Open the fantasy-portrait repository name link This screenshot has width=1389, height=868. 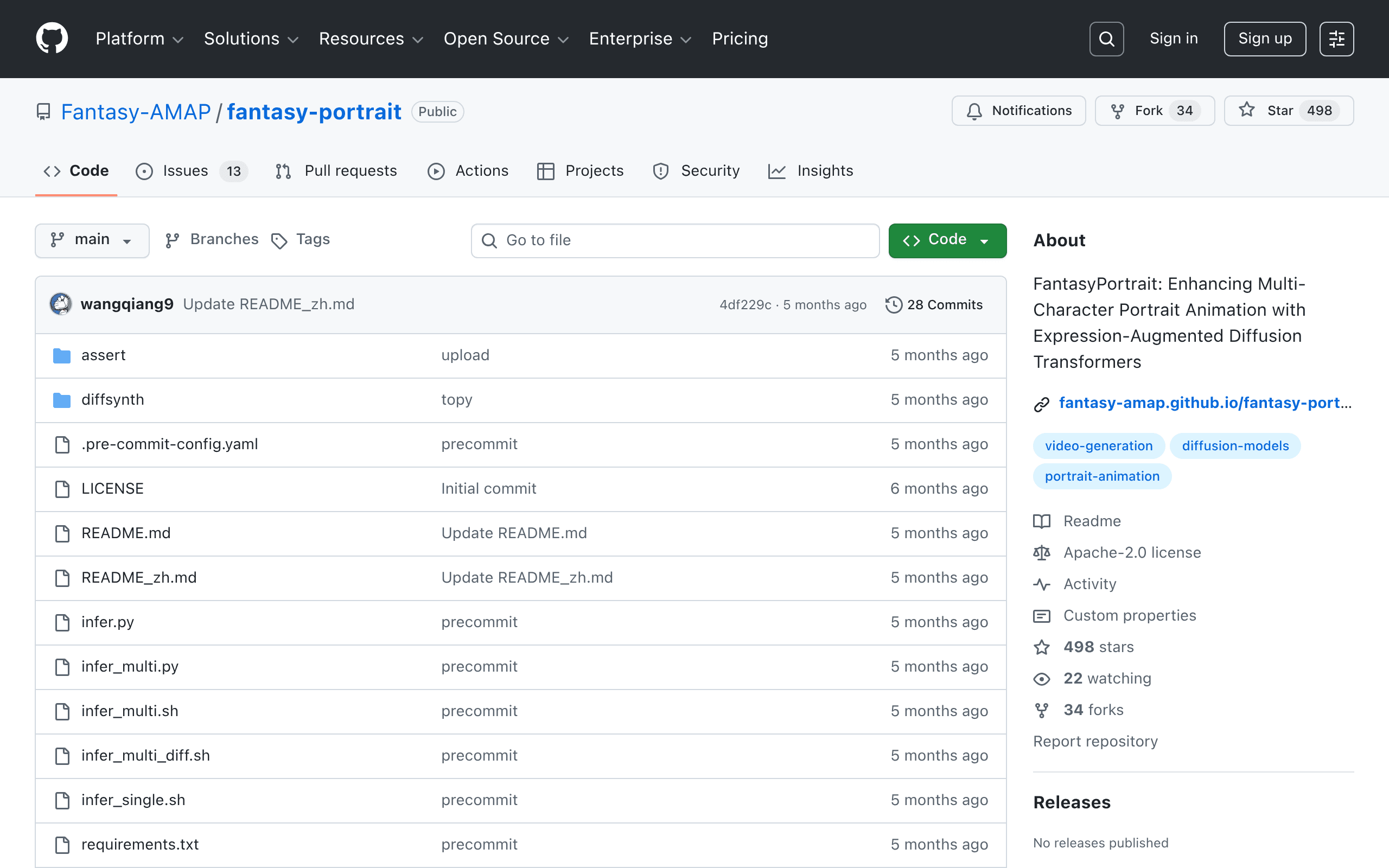(314, 111)
